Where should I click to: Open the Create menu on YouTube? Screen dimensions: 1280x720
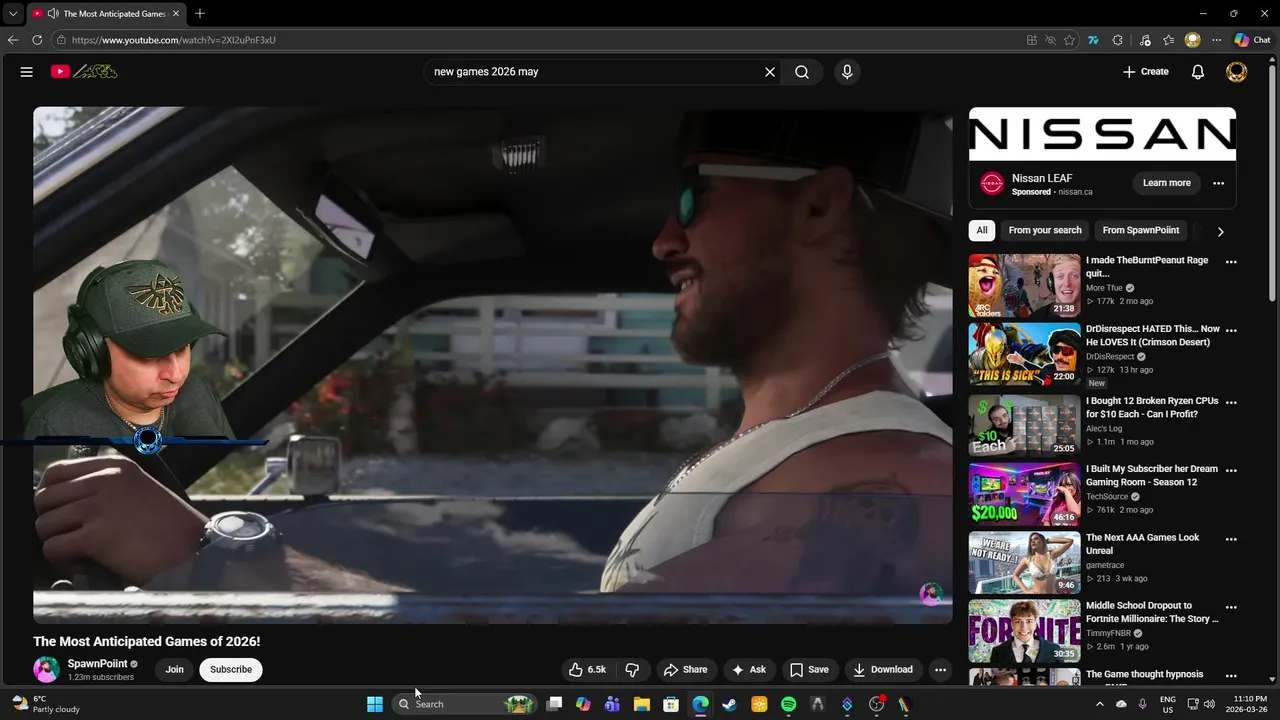1146,72
